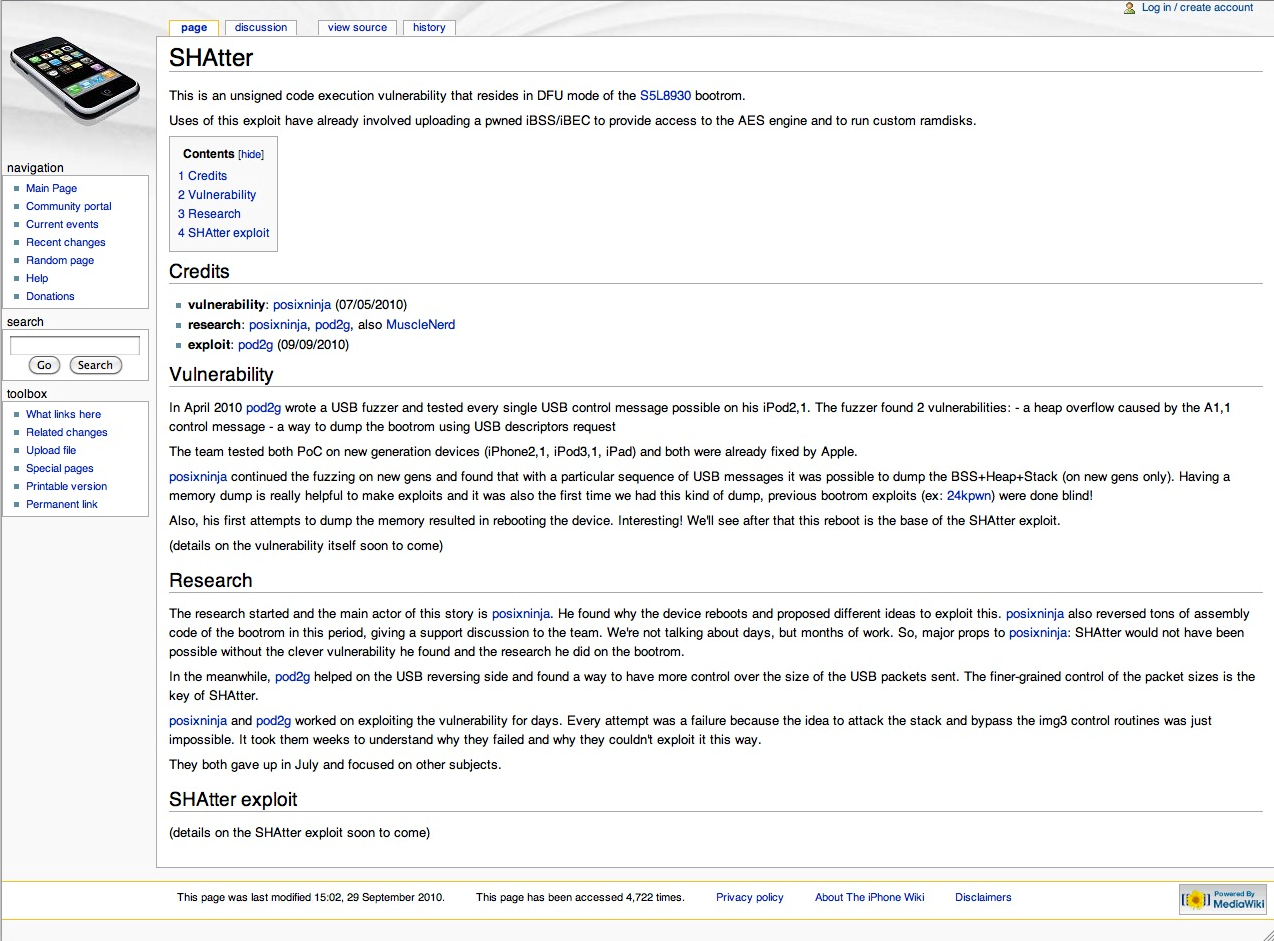Open the 24kpwn link
Viewport: 1274px width, 941px height.
969,496
